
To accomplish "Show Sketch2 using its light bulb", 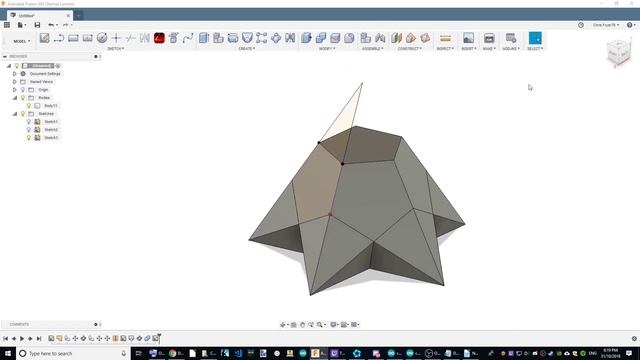I will 29,130.
